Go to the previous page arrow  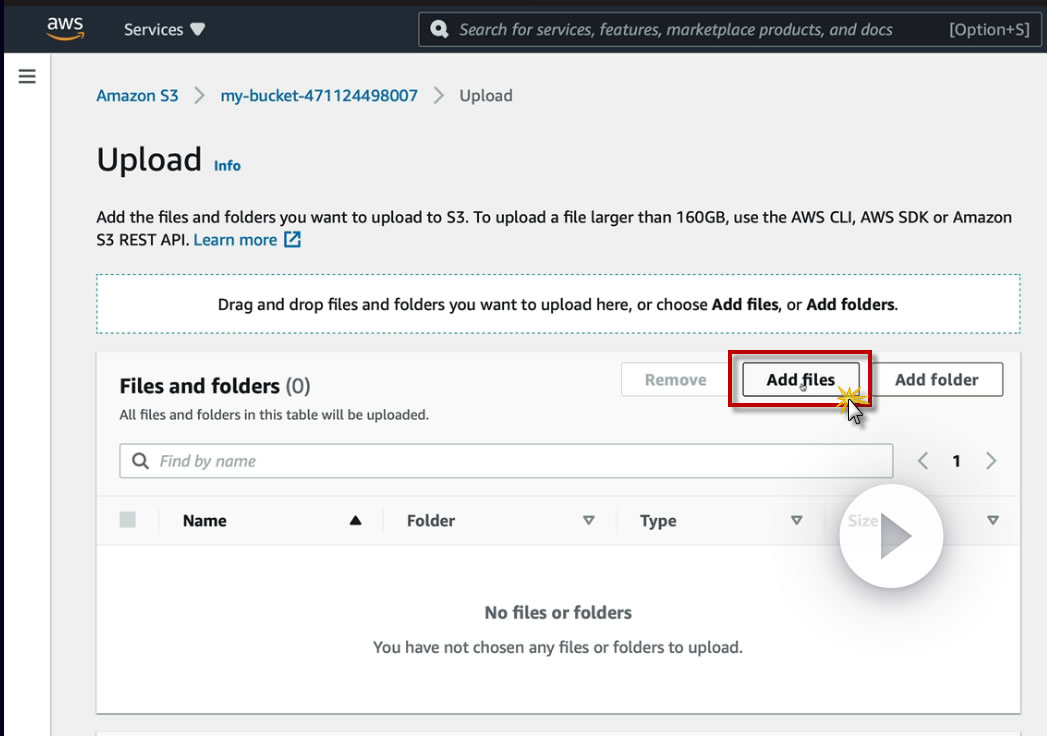click(923, 461)
